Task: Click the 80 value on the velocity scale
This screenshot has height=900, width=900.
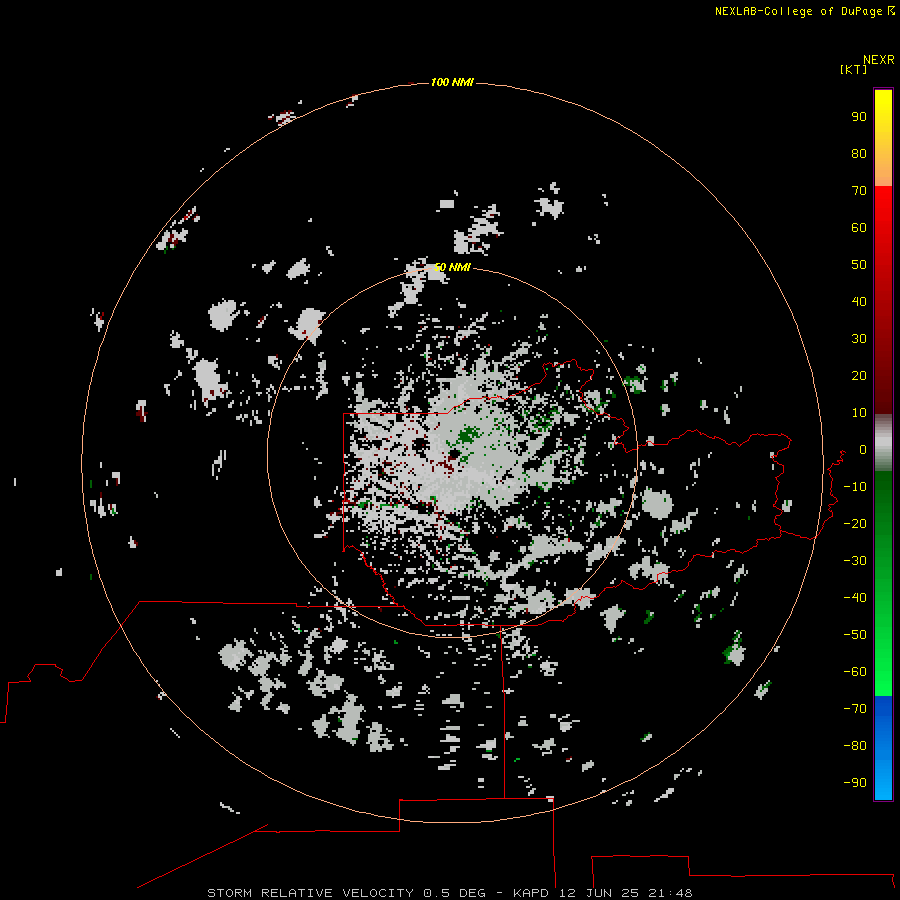Action: click(859, 153)
